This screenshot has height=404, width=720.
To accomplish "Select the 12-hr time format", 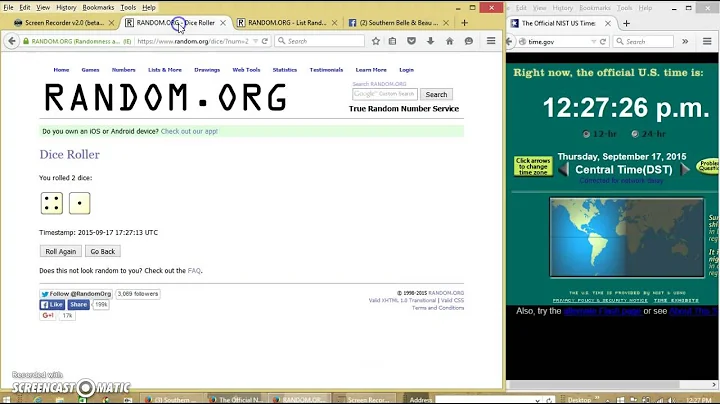I will pos(586,134).
